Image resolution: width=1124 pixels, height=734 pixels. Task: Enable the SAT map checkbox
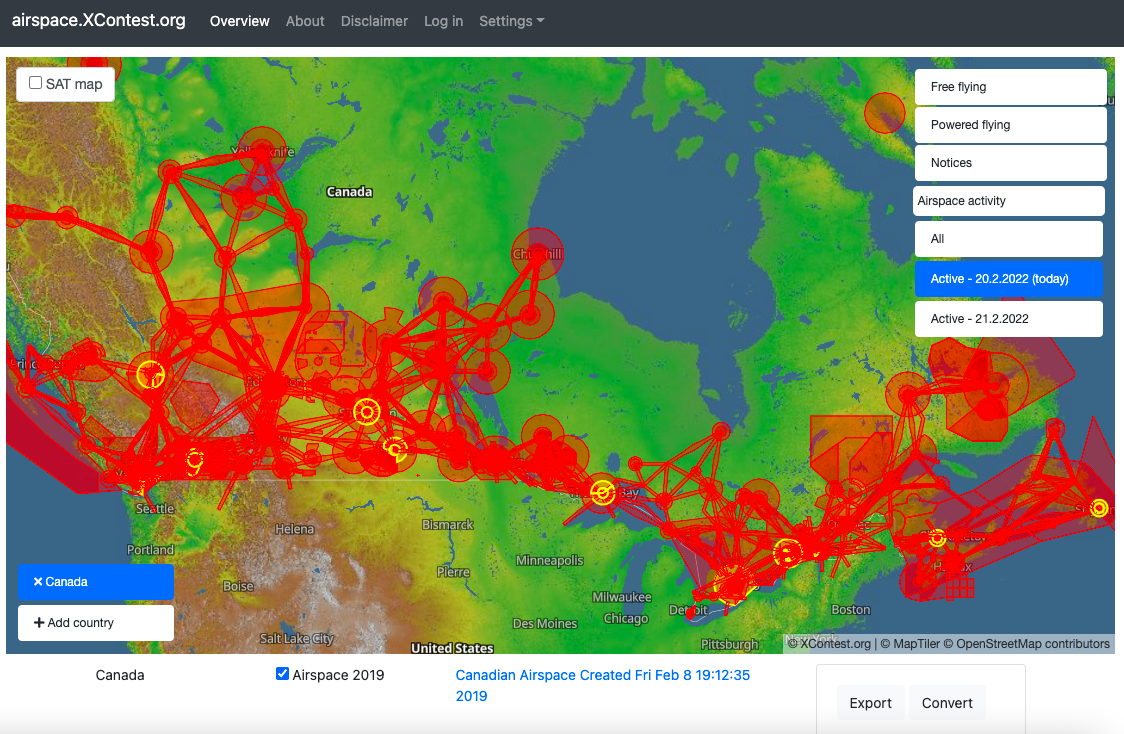[35, 83]
